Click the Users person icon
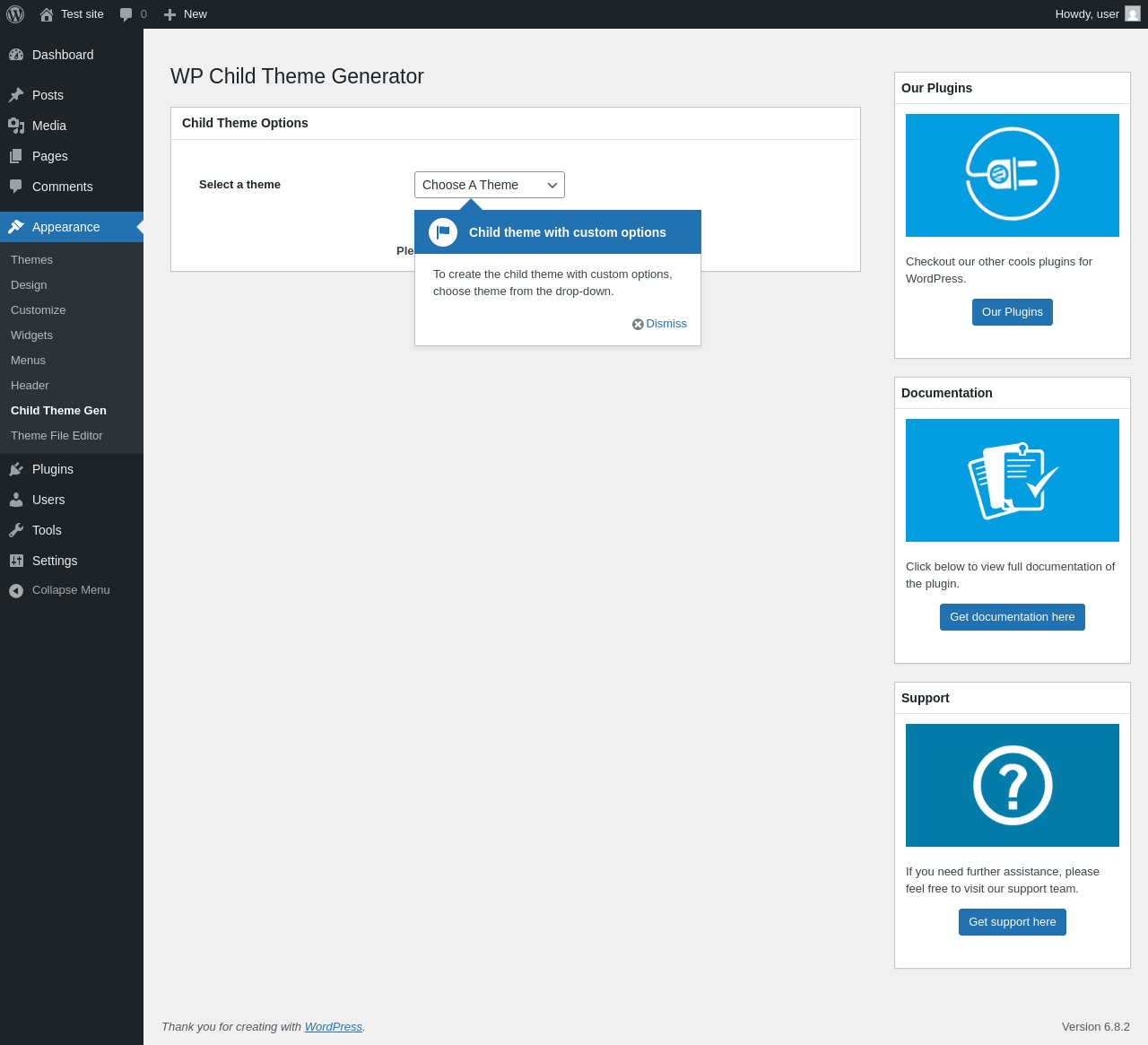Screen dimensions: 1148x1045 point(16,500)
